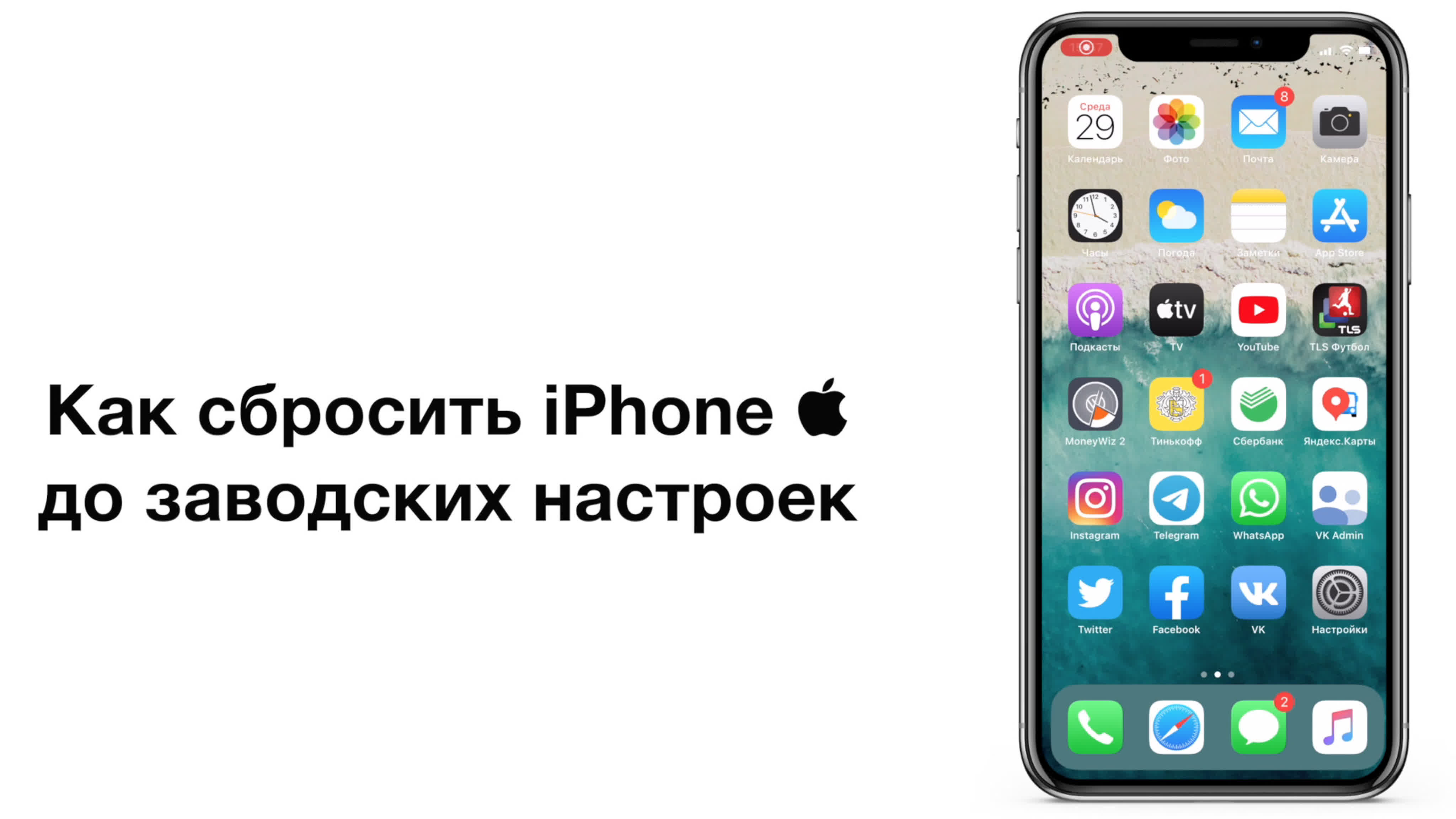Open VK social network

pyautogui.click(x=1258, y=600)
